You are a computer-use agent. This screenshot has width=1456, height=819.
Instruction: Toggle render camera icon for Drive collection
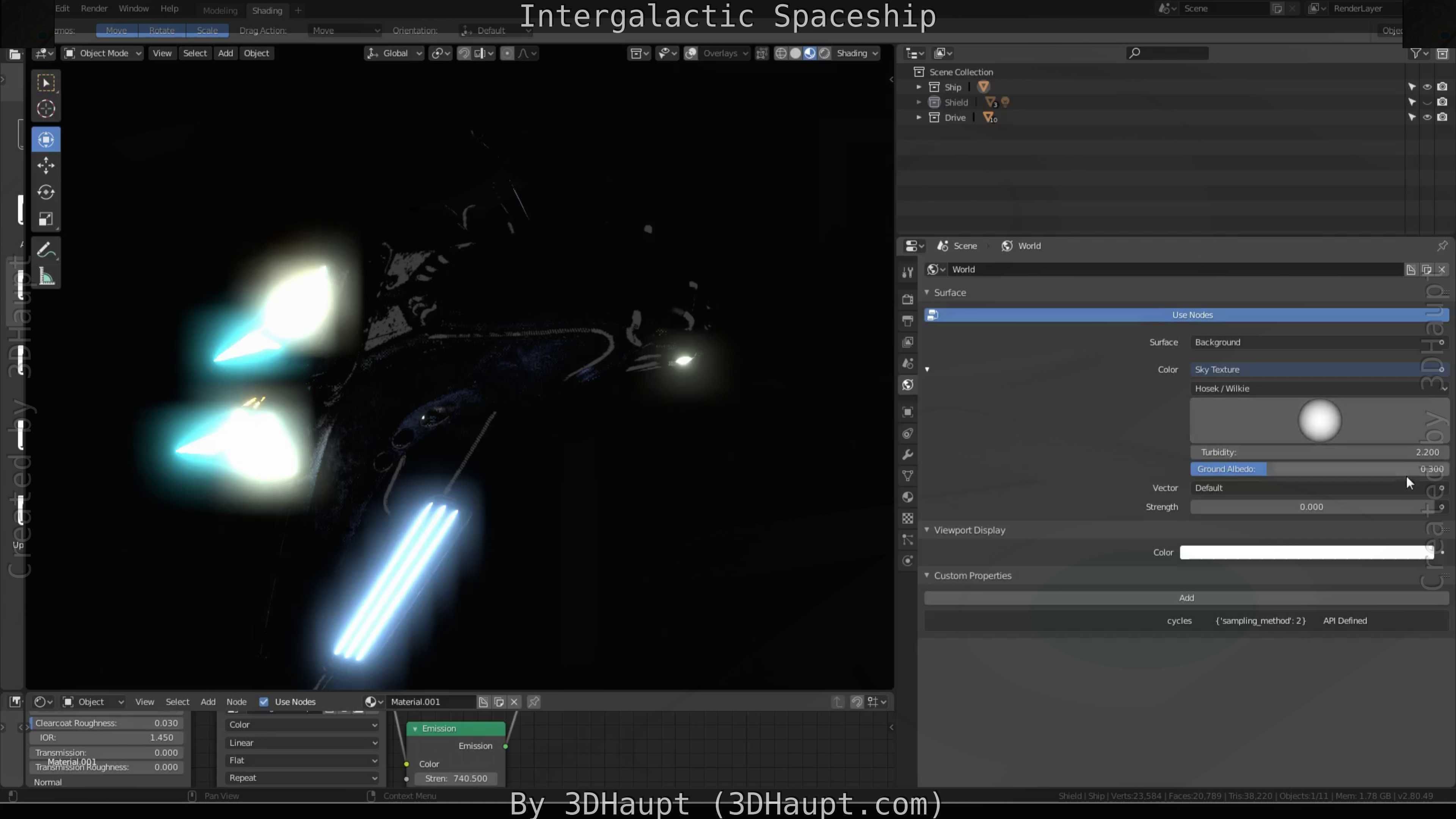(1442, 118)
